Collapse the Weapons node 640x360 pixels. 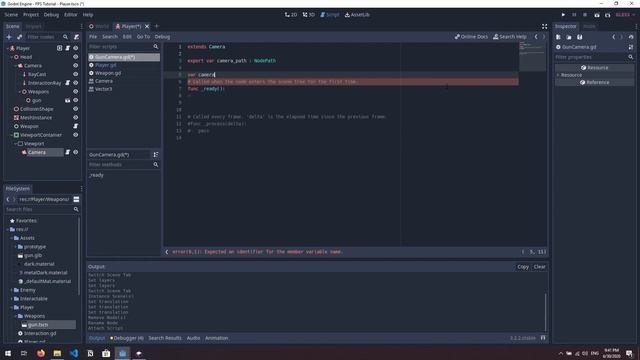pos(20,92)
